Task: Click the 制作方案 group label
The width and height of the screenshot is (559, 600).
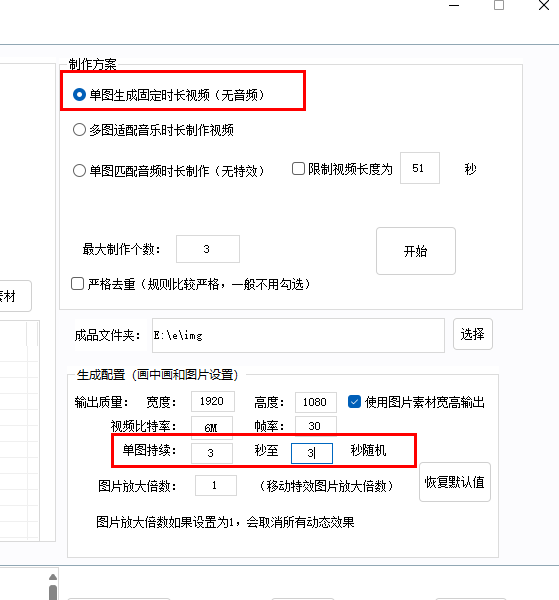Action: point(92,64)
